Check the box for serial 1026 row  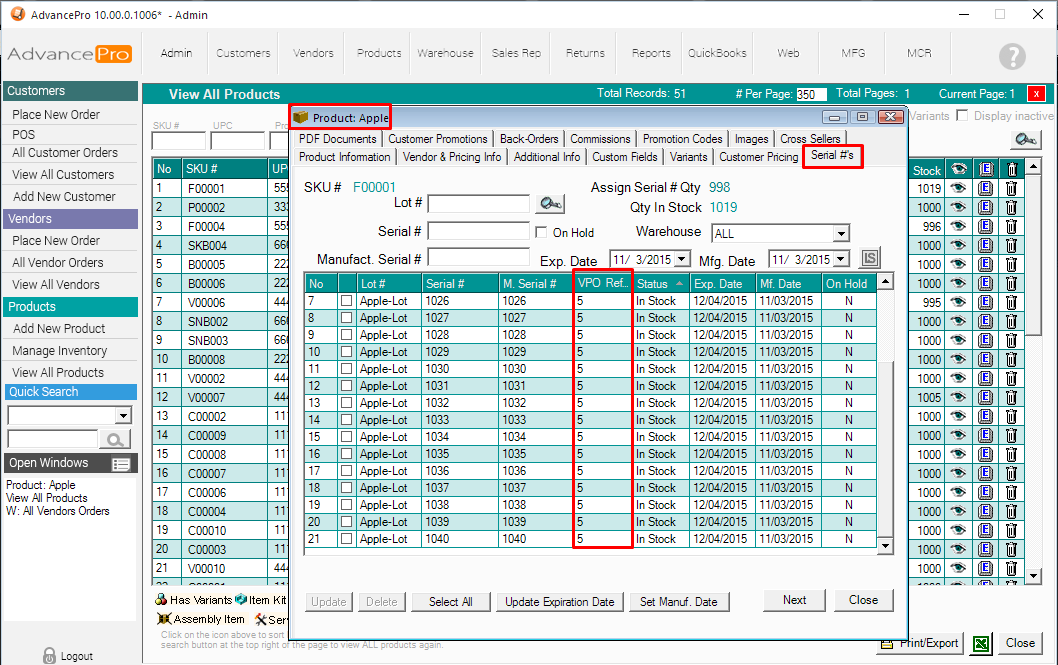(x=346, y=301)
